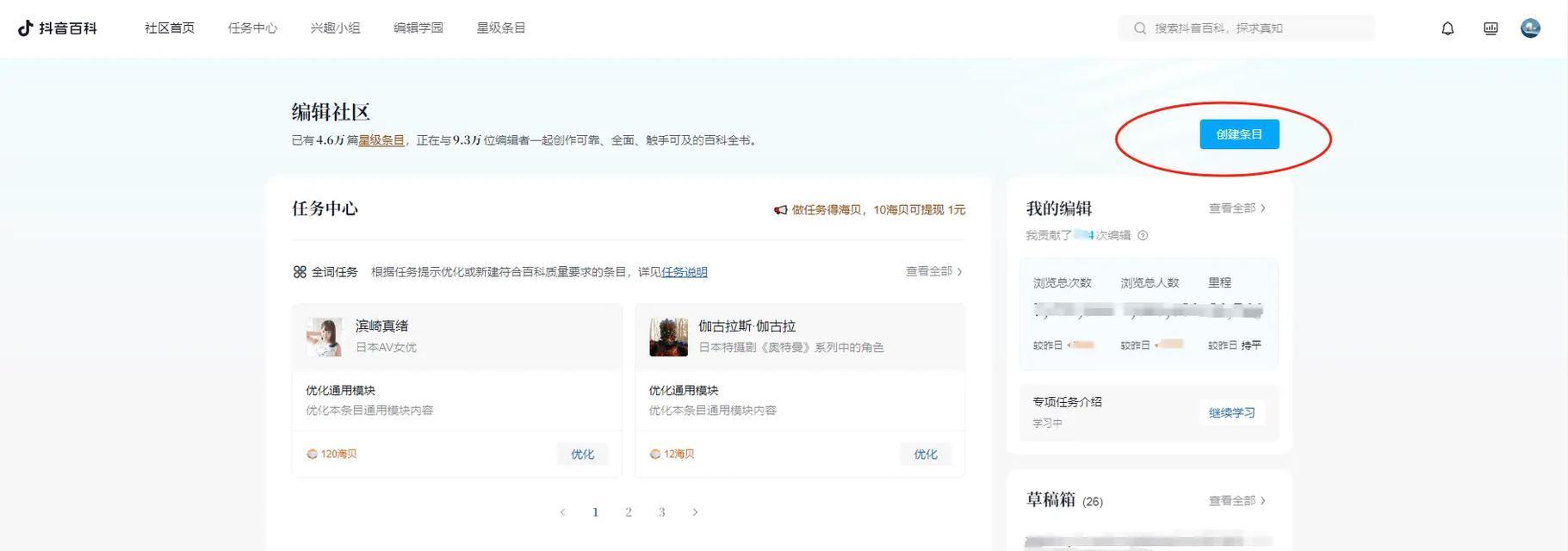Click the search magnifier icon
1568x551 pixels.
tap(1140, 28)
